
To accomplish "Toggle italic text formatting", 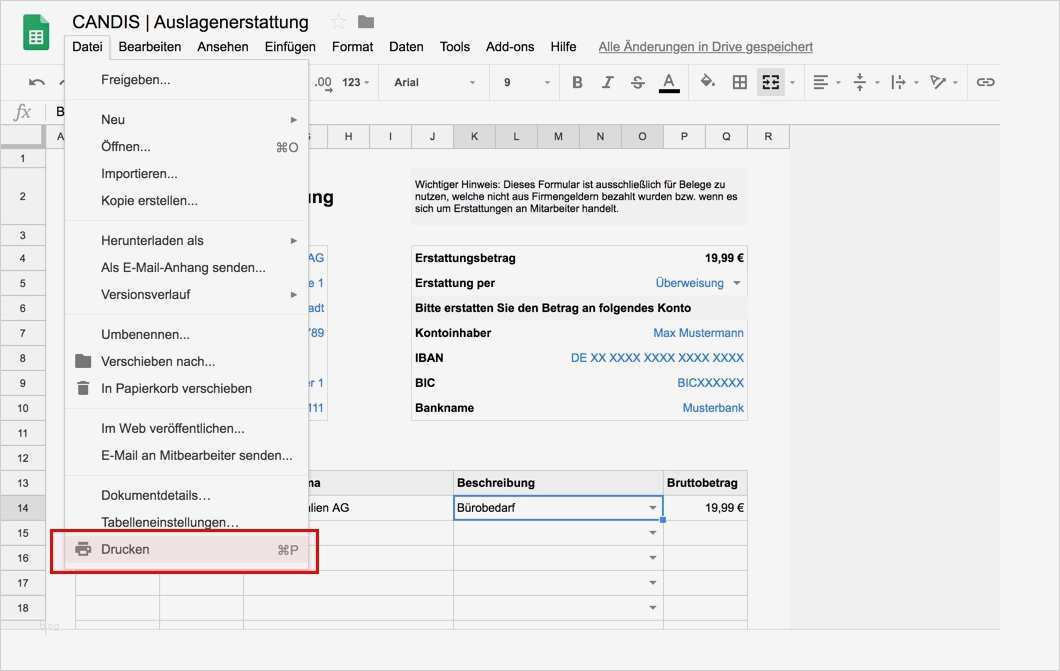I will [x=607, y=82].
